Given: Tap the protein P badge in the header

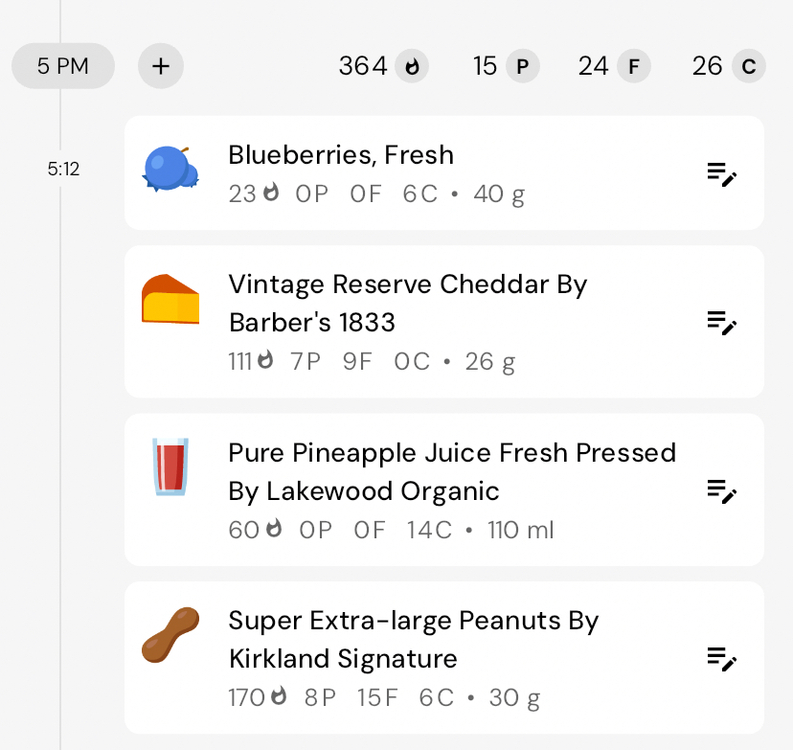Looking at the screenshot, I should pyautogui.click(x=522, y=66).
